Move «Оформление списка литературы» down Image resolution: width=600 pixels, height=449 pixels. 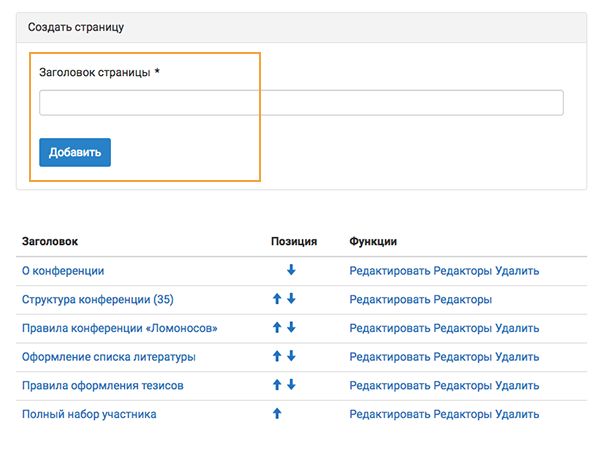(291, 356)
